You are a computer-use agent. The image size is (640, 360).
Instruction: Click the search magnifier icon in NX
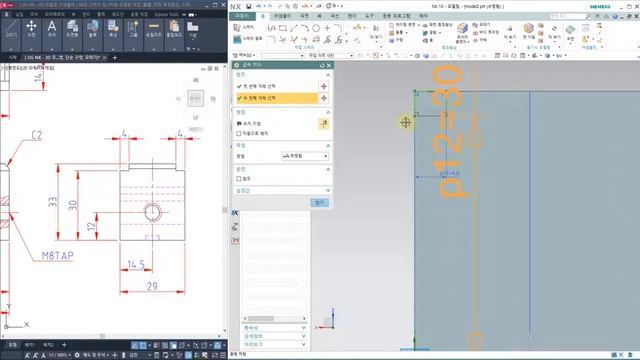[588, 16]
